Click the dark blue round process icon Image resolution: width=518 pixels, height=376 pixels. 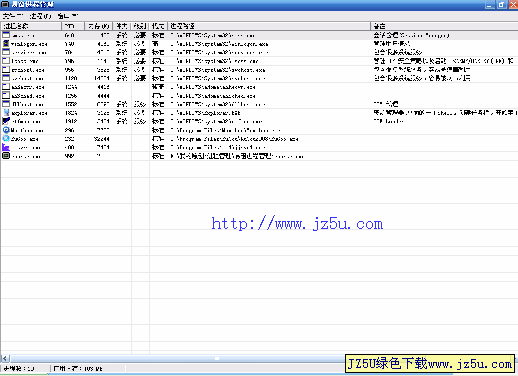6,130
